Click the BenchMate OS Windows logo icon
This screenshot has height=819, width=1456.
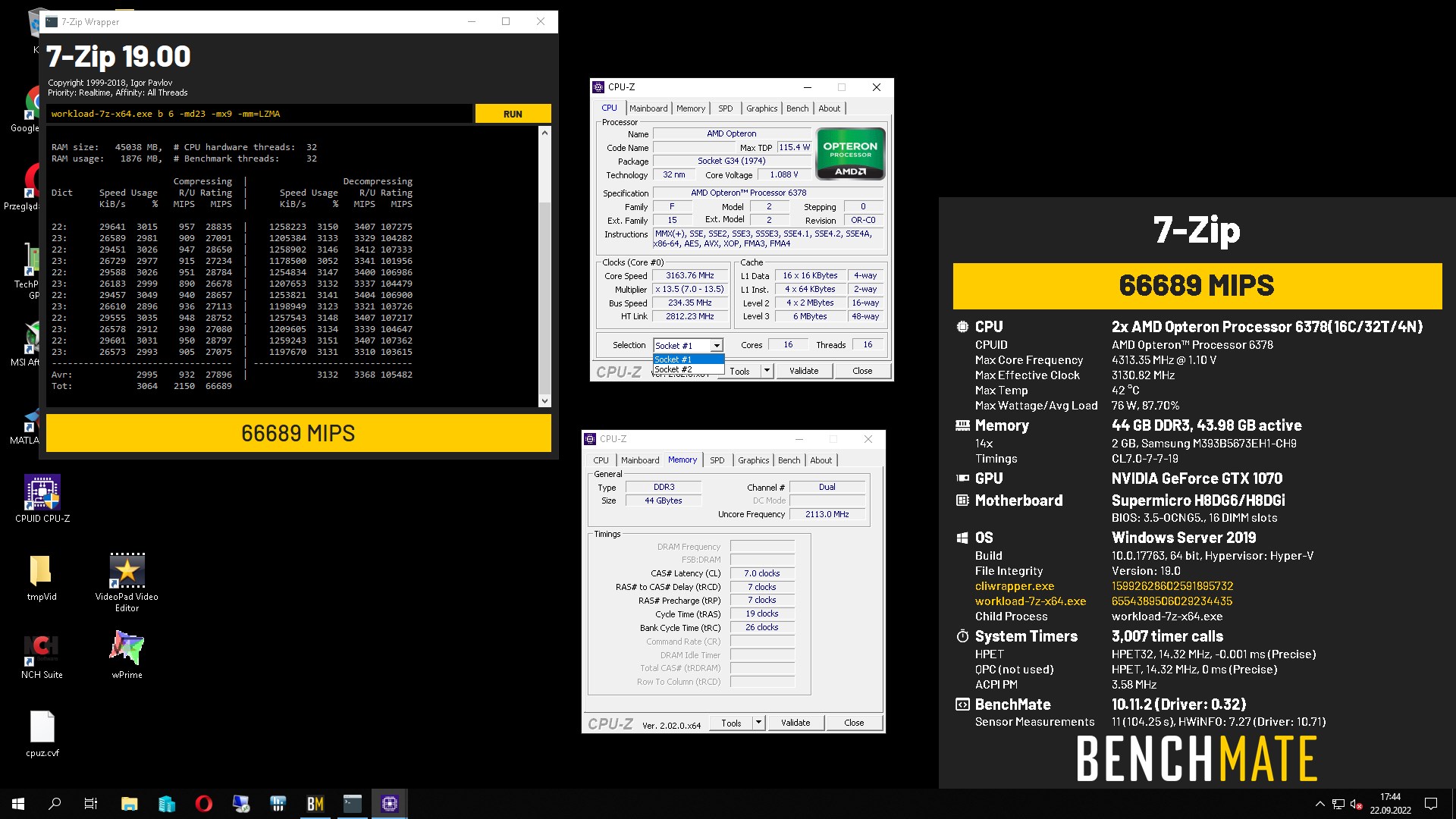point(962,538)
